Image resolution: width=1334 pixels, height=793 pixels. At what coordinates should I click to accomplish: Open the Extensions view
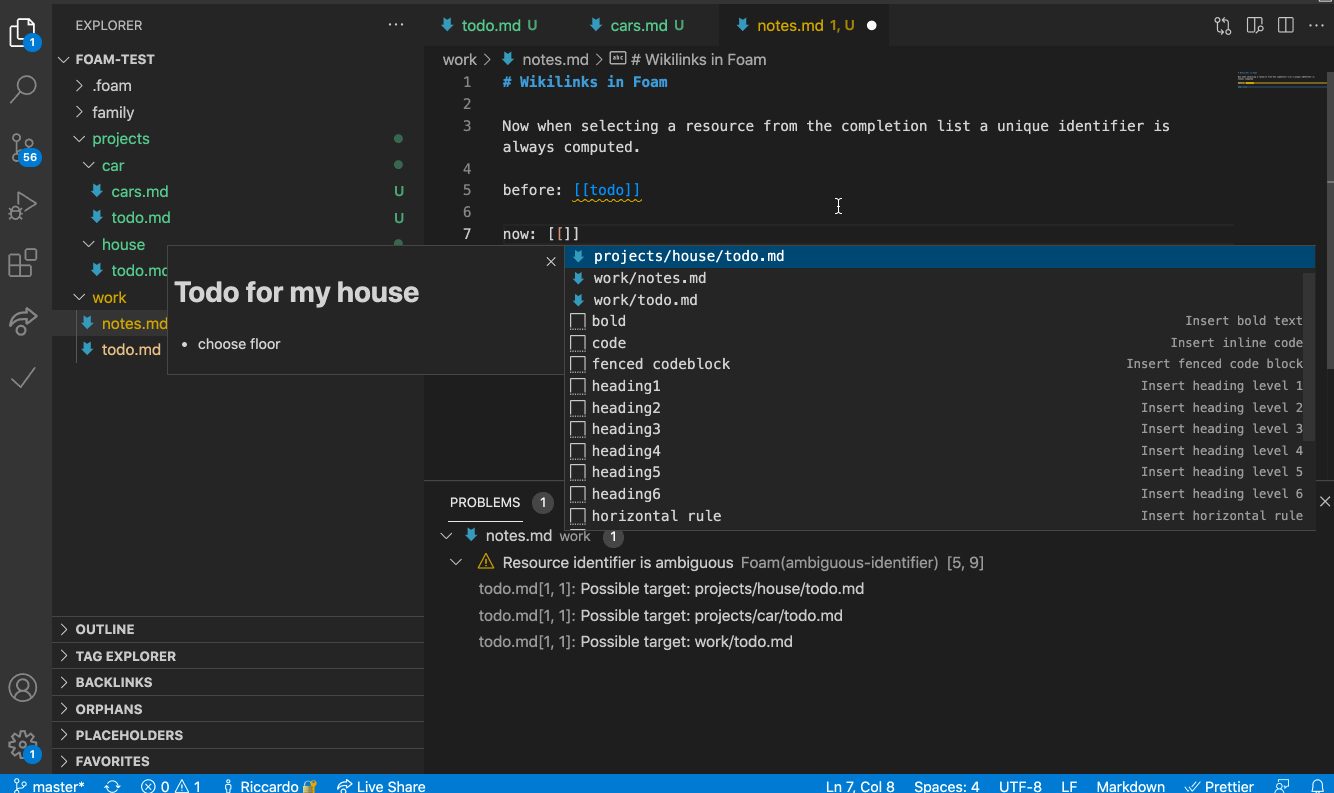point(22,263)
